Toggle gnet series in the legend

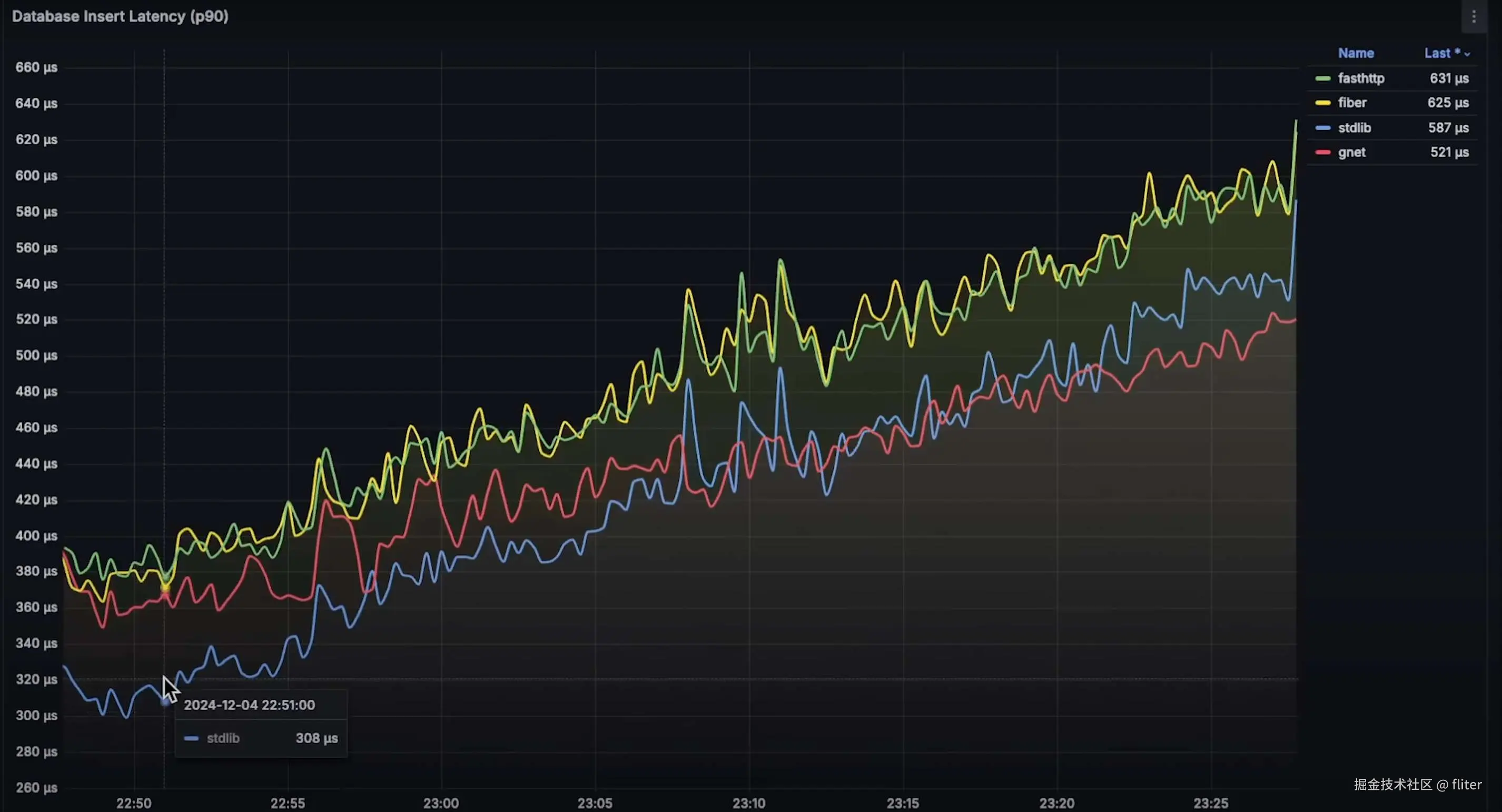click(x=1351, y=153)
